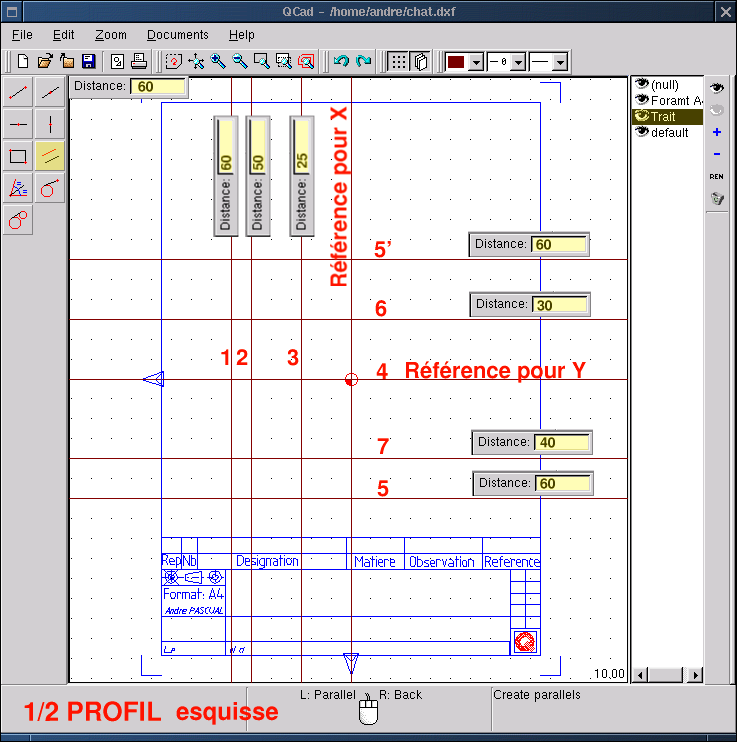Open the Documents menu

coord(177,35)
